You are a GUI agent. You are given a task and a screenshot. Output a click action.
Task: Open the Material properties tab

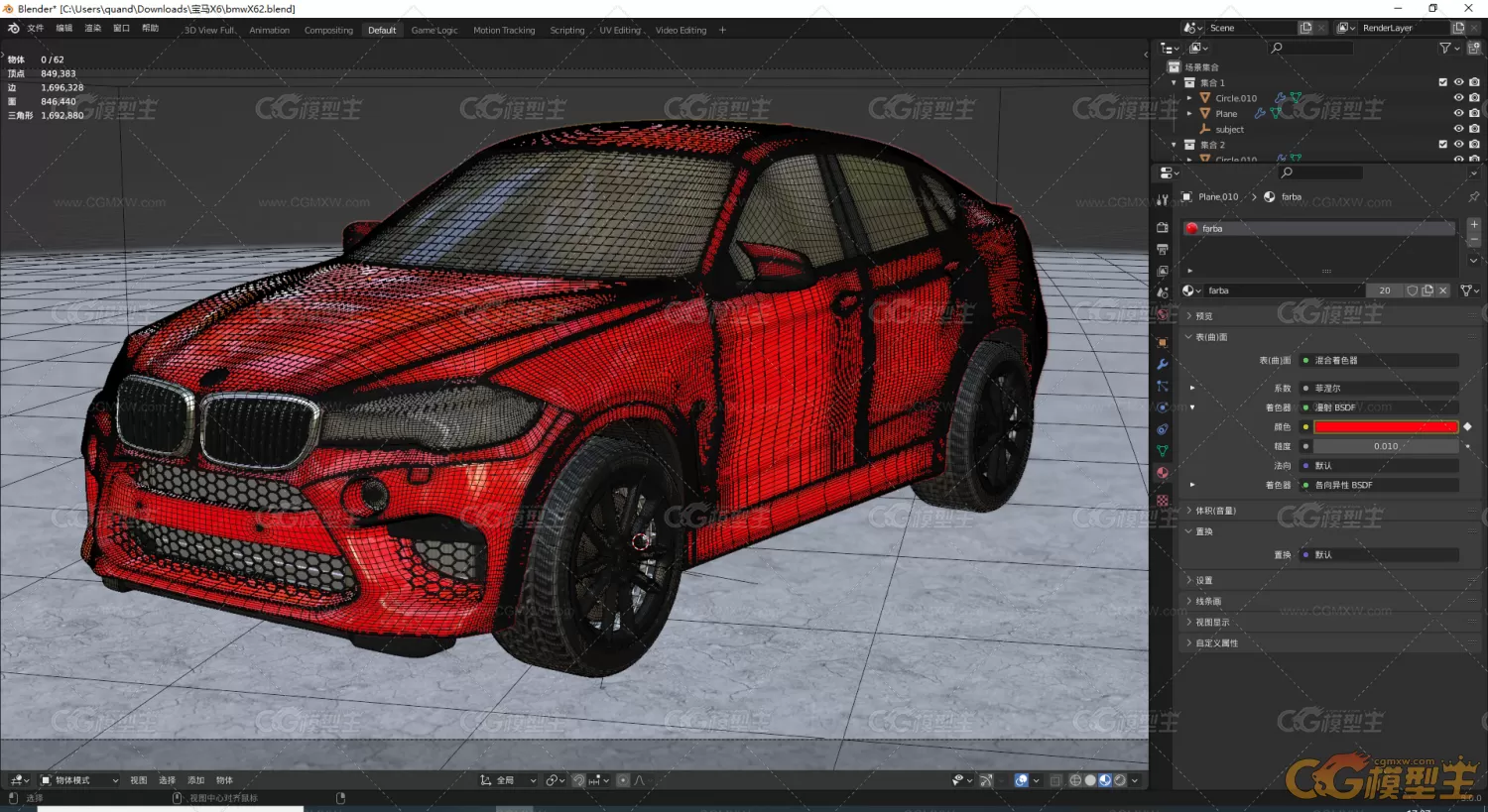tap(1162, 473)
